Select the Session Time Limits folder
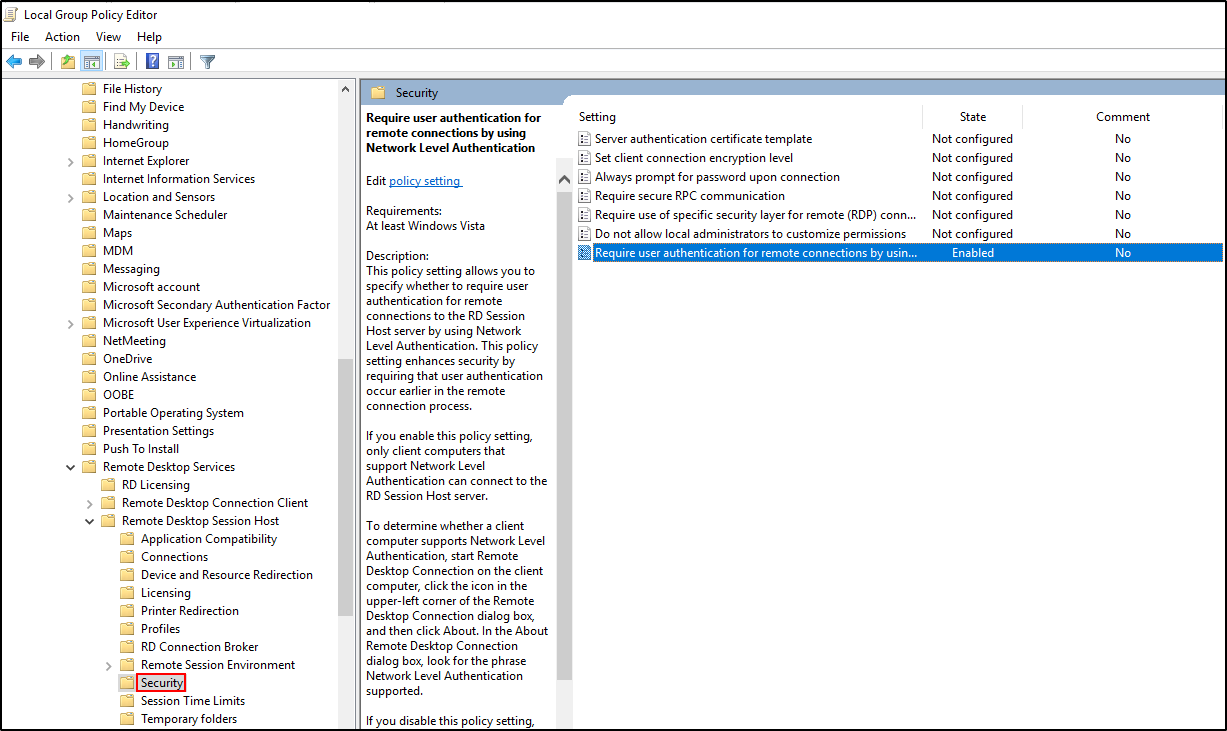This screenshot has height=731, width=1227. (193, 701)
